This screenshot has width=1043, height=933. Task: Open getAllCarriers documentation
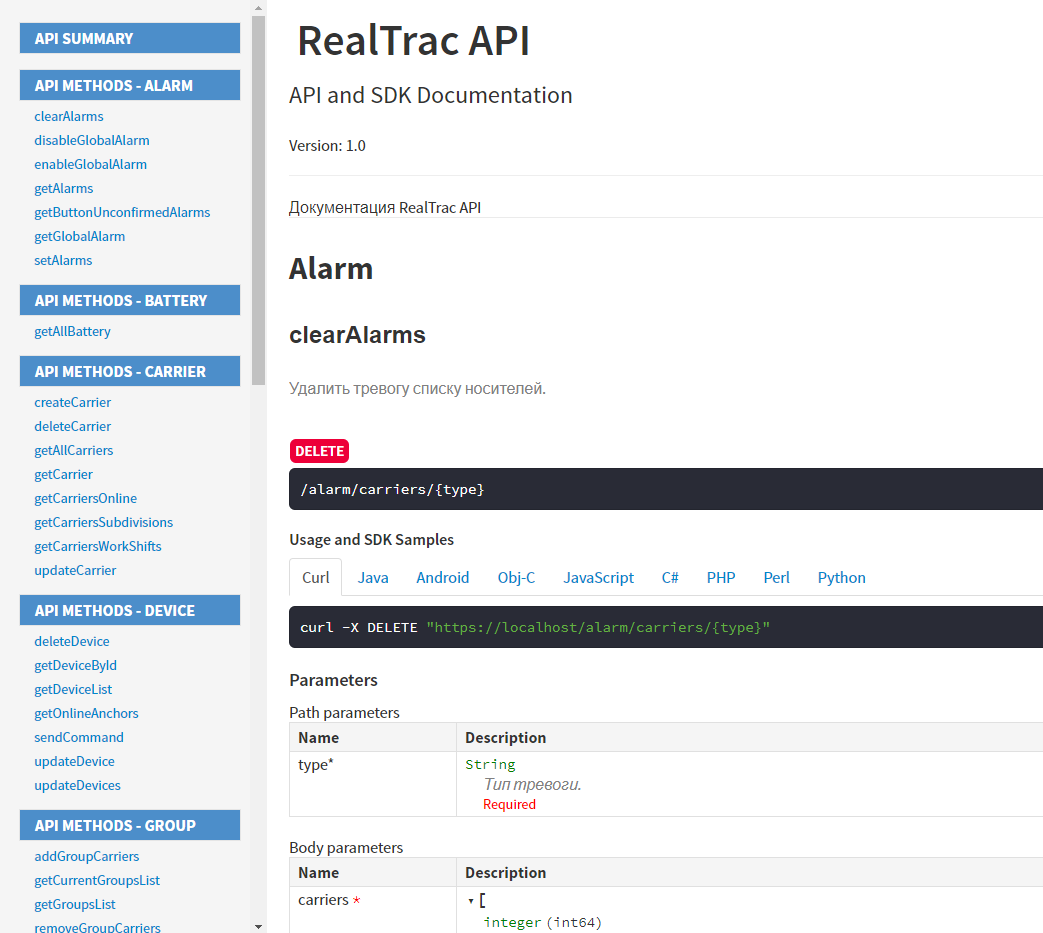(x=74, y=450)
